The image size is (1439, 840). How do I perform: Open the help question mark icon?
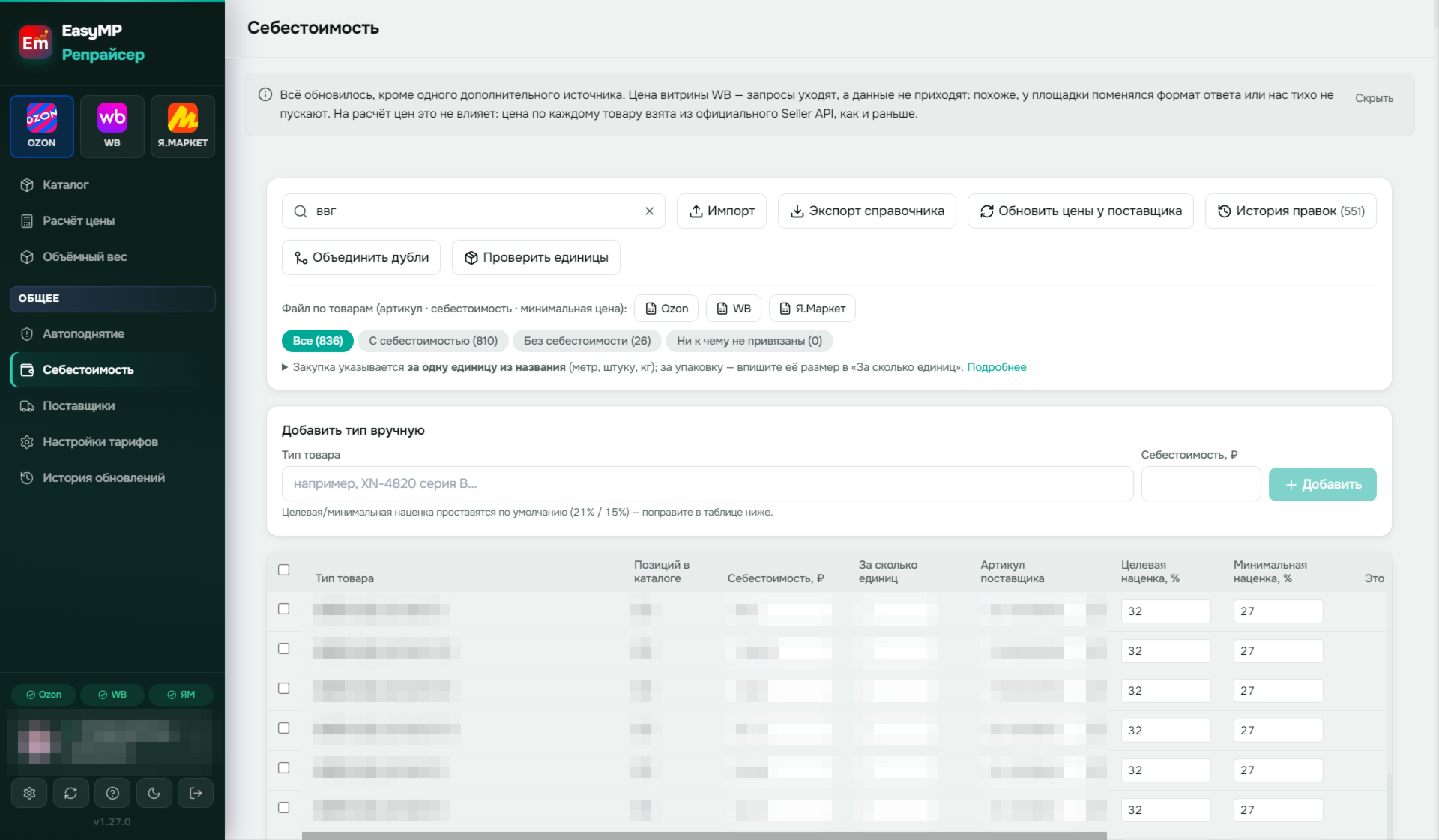112,793
